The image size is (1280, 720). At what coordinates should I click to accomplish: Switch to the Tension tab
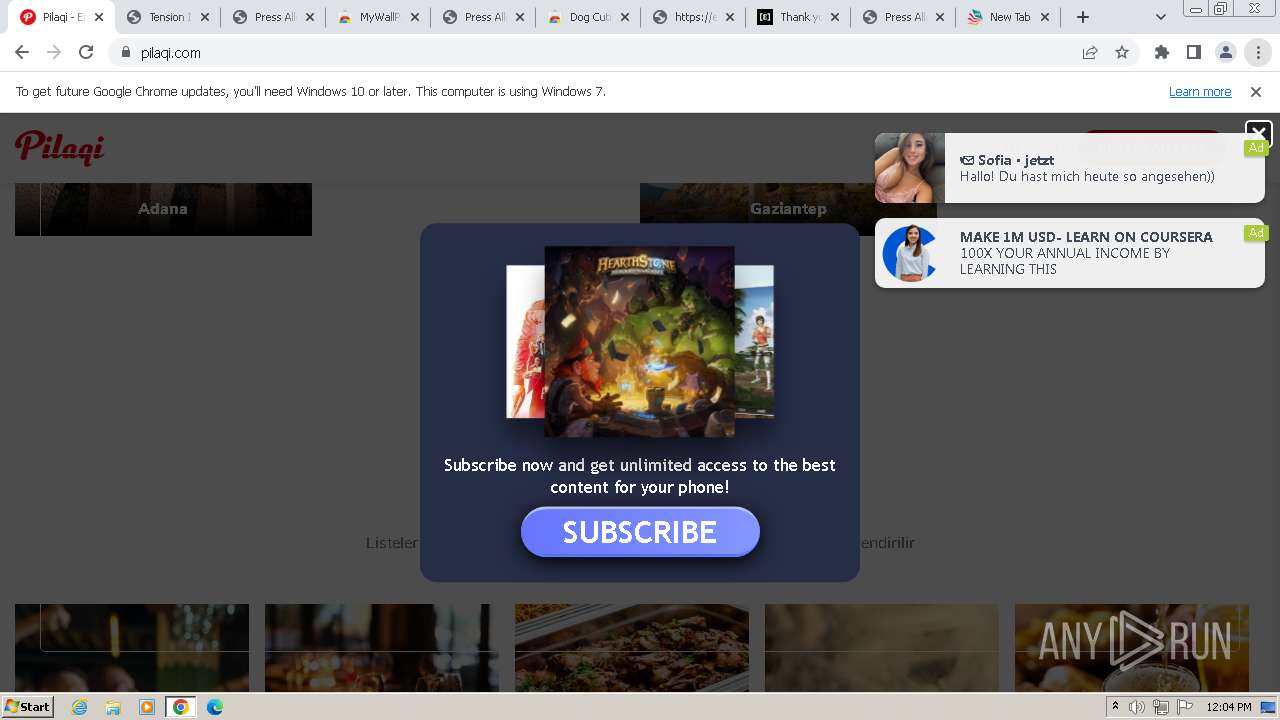coord(167,17)
